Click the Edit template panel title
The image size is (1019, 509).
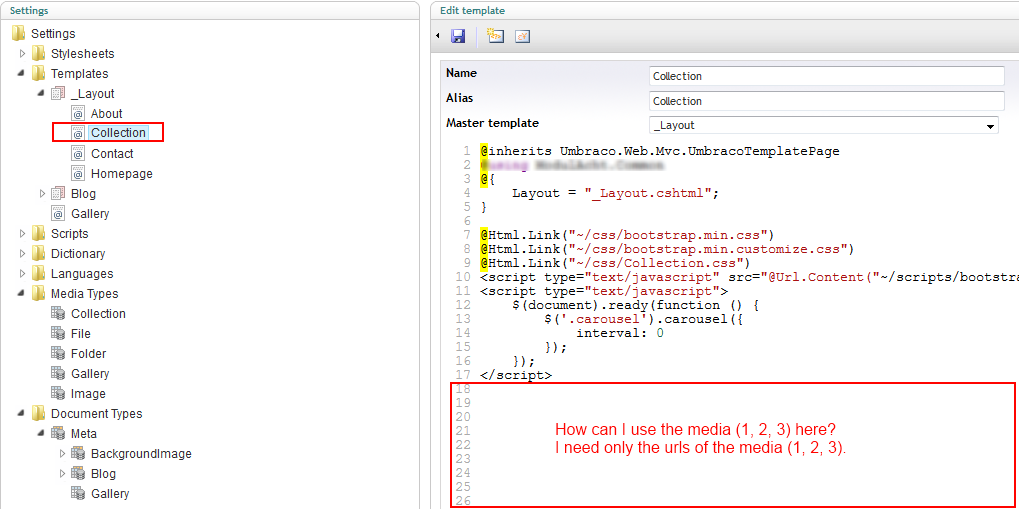click(472, 10)
